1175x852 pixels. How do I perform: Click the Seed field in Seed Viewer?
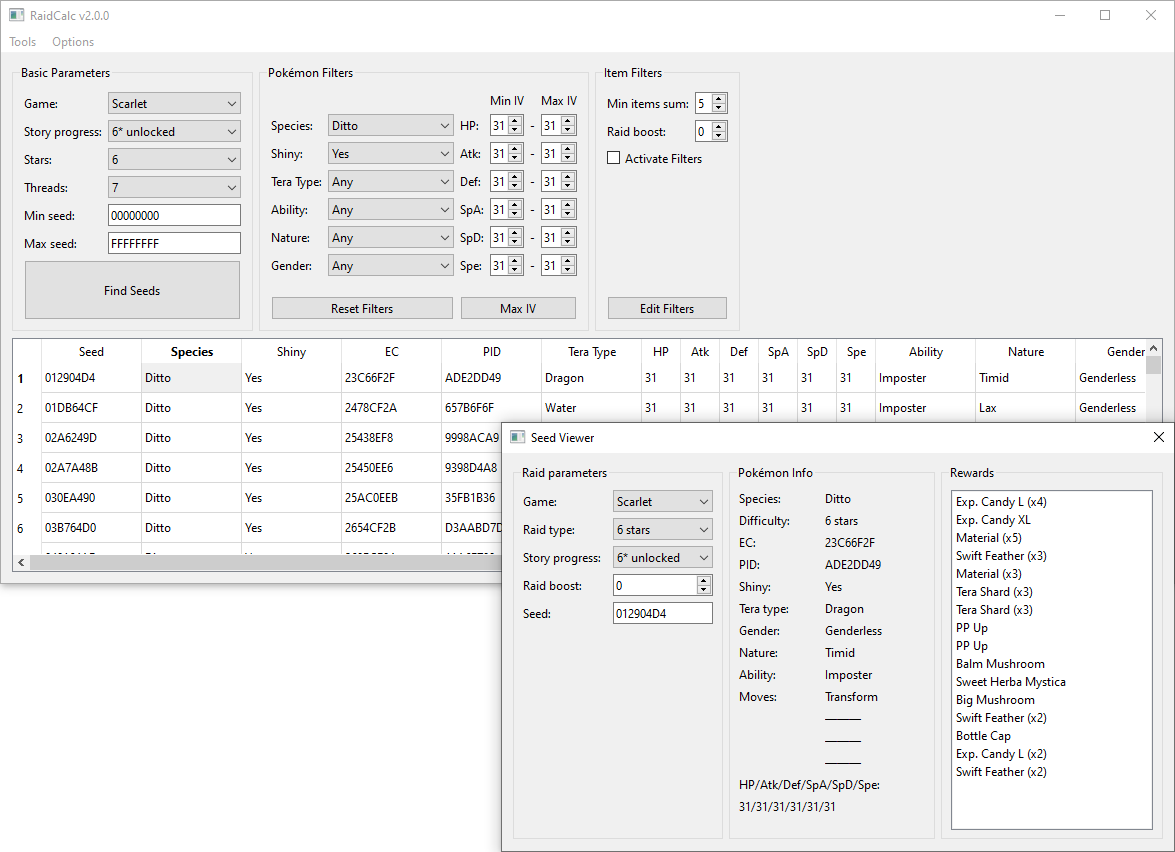point(662,613)
